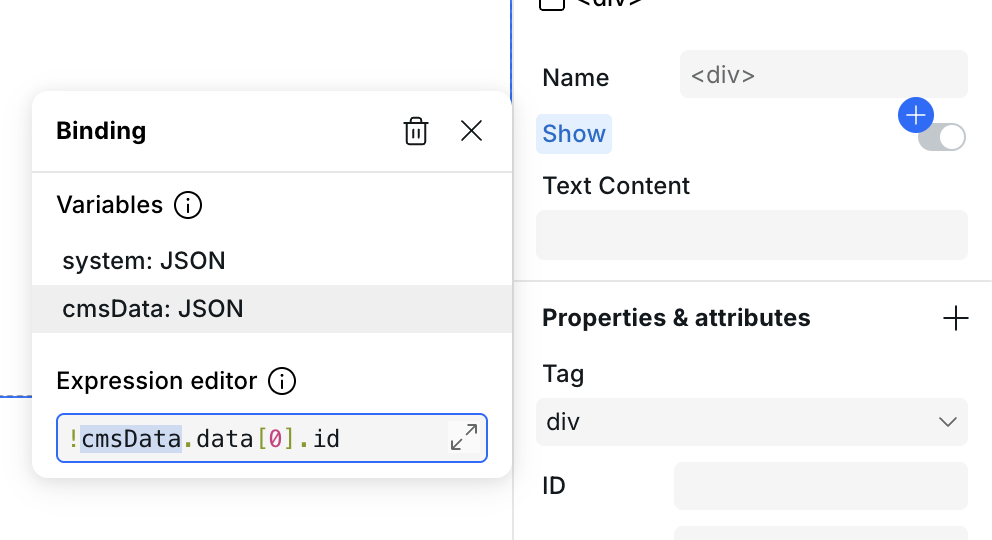The width and height of the screenshot is (992, 540).
Task: Click the blue plus binding button
Action: click(915, 115)
